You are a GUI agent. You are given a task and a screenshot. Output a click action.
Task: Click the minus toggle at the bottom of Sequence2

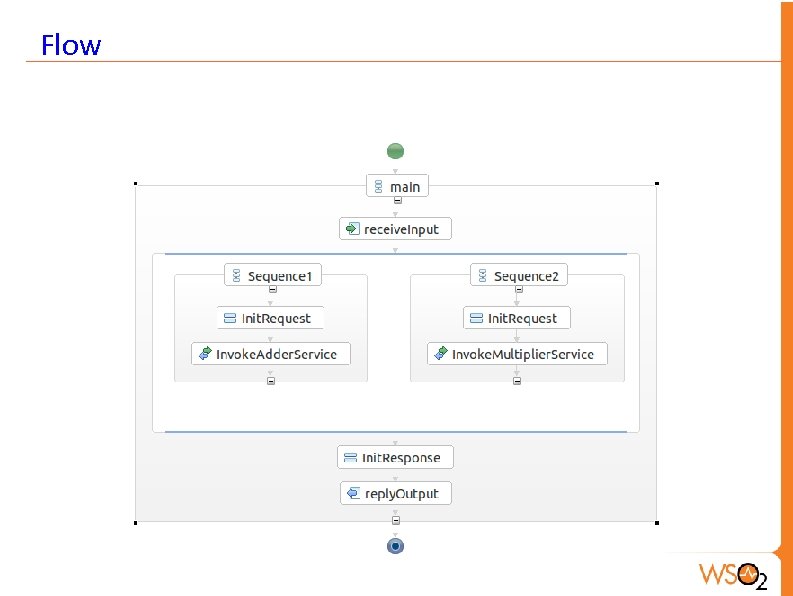(517, 380)
